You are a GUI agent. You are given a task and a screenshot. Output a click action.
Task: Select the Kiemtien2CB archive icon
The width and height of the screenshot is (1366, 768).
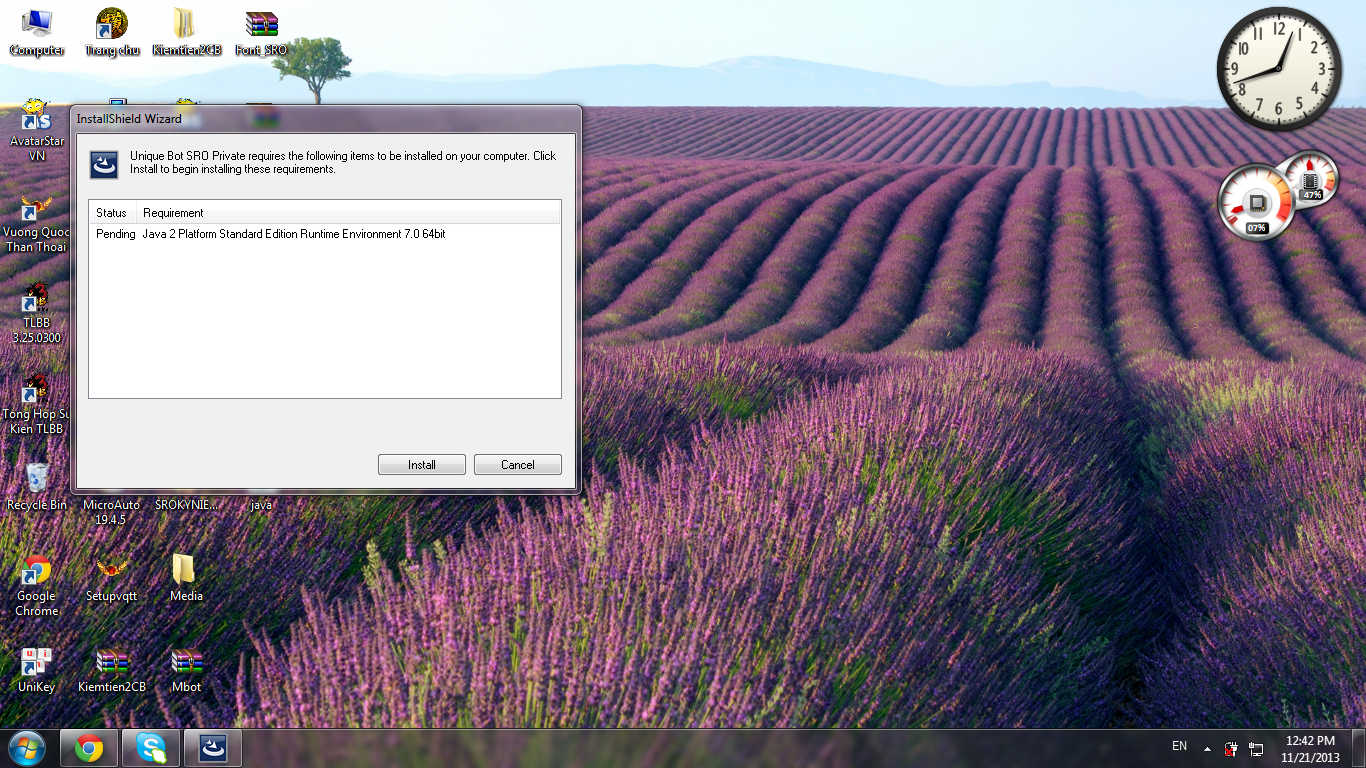112,670
